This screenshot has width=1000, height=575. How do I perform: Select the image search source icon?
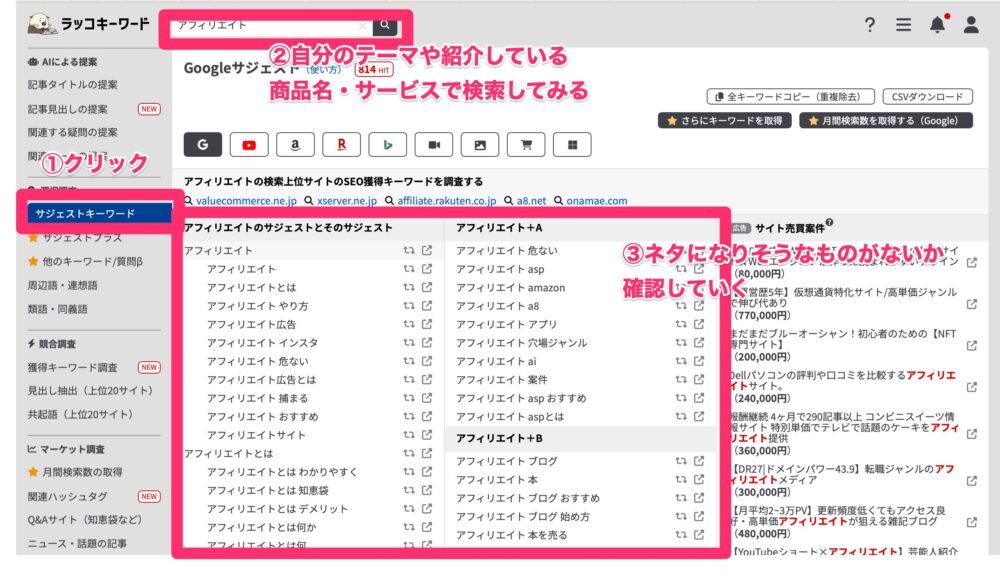click(480, 145)
